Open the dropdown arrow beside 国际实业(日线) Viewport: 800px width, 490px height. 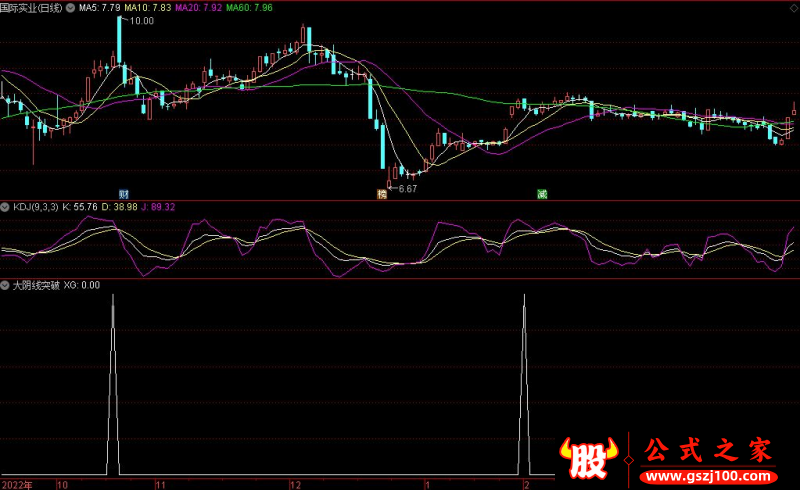coord(68,7)
